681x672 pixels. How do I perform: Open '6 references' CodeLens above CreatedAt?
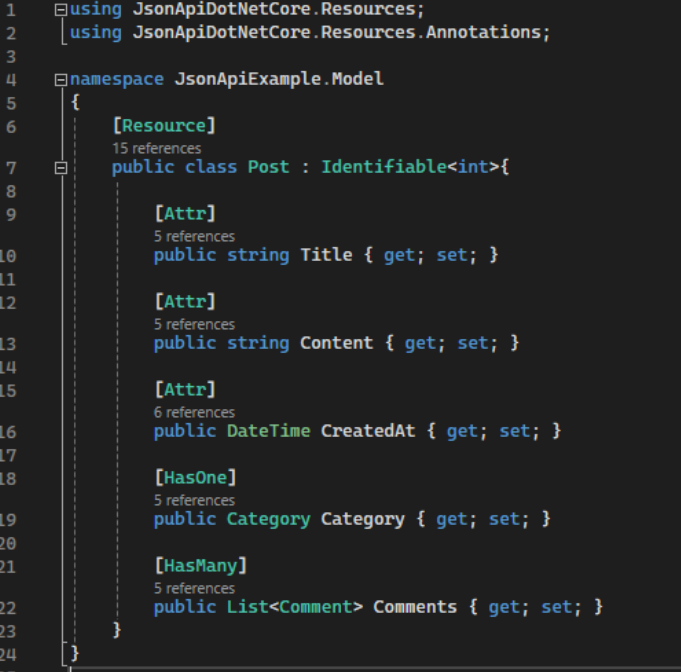[194, 412]
